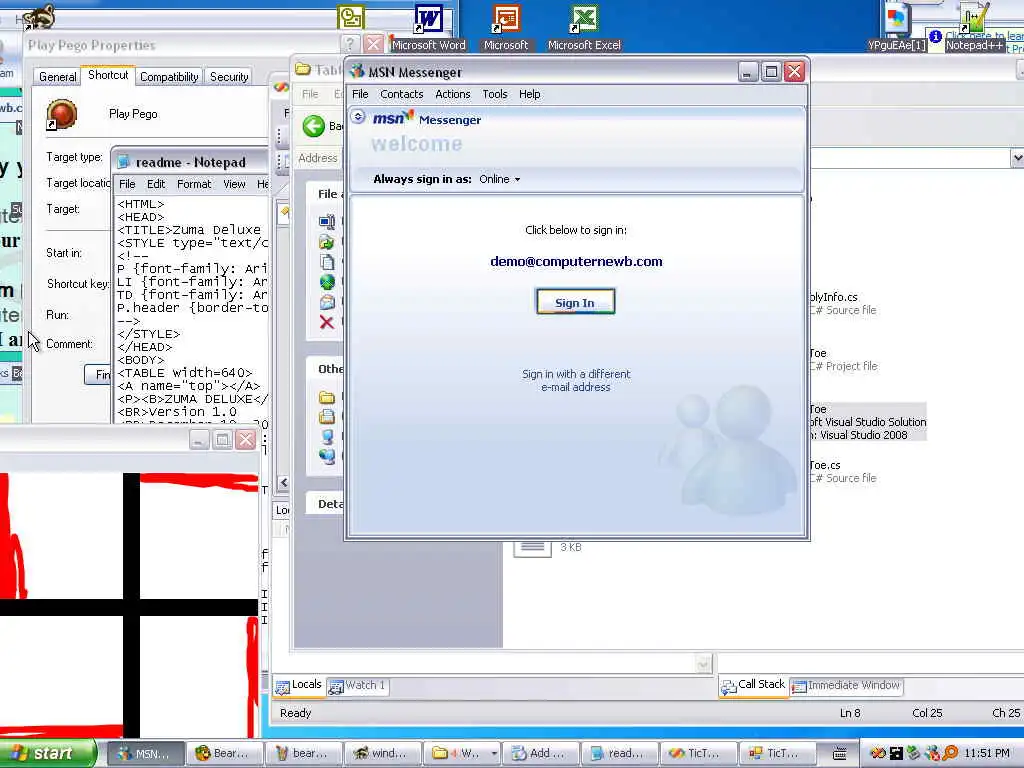Switch to Compatibility tab in Play Pego Properties

168,76
